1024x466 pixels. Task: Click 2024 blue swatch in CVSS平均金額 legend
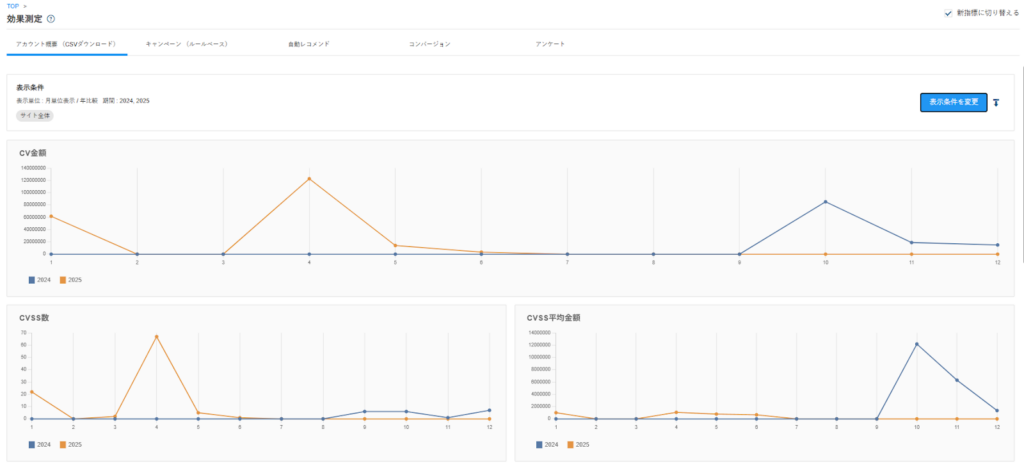(540, 444)
